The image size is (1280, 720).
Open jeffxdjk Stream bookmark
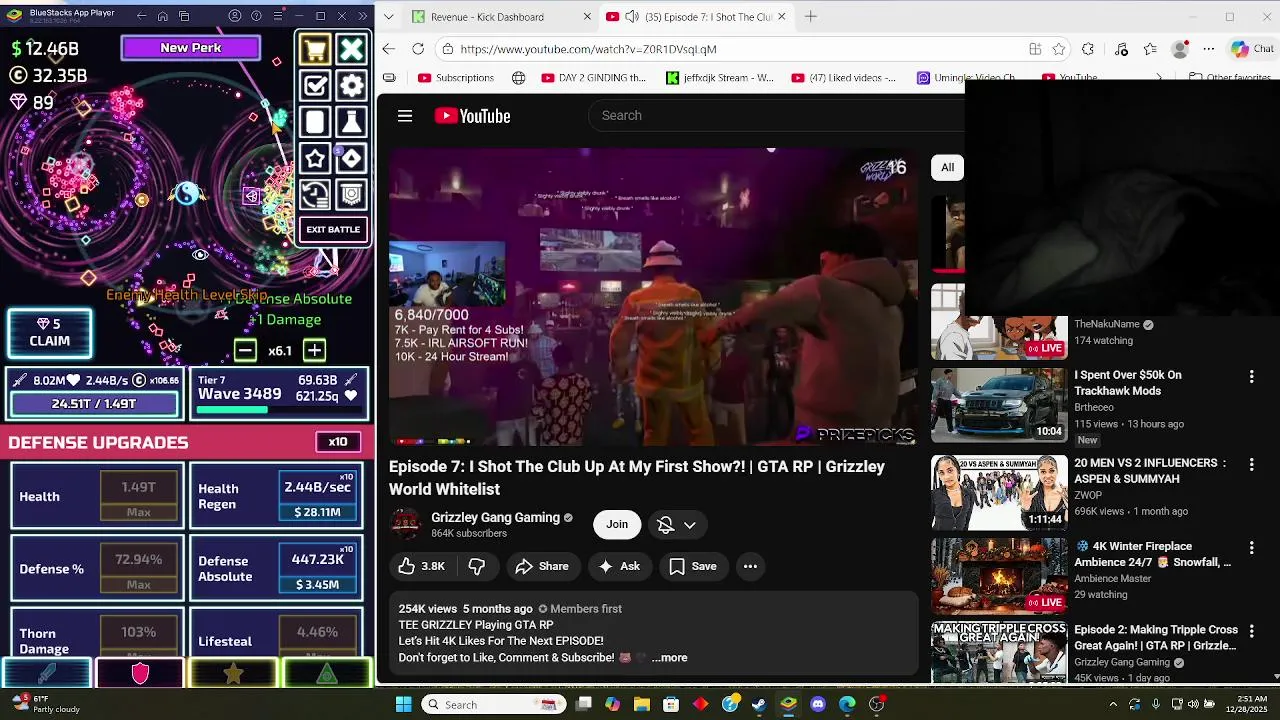click(720, 77)
